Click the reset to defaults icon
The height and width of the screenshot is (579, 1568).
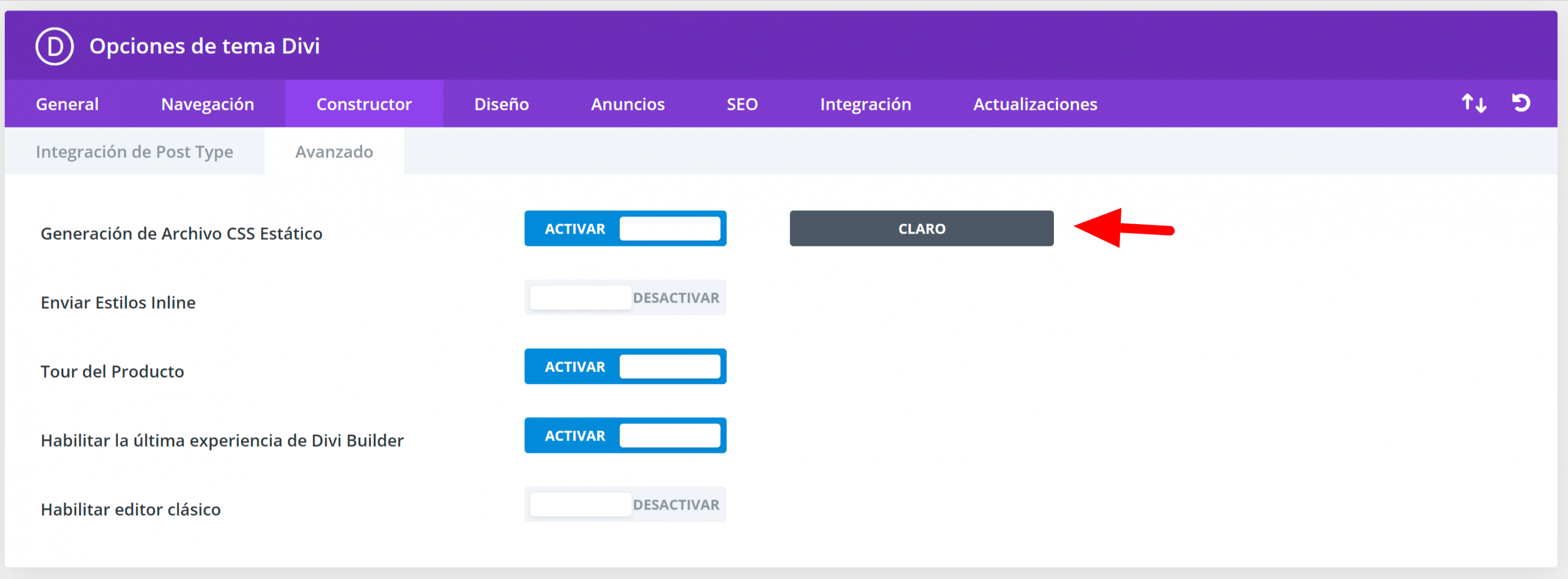pyautogui.click(x=1521, y=103)
